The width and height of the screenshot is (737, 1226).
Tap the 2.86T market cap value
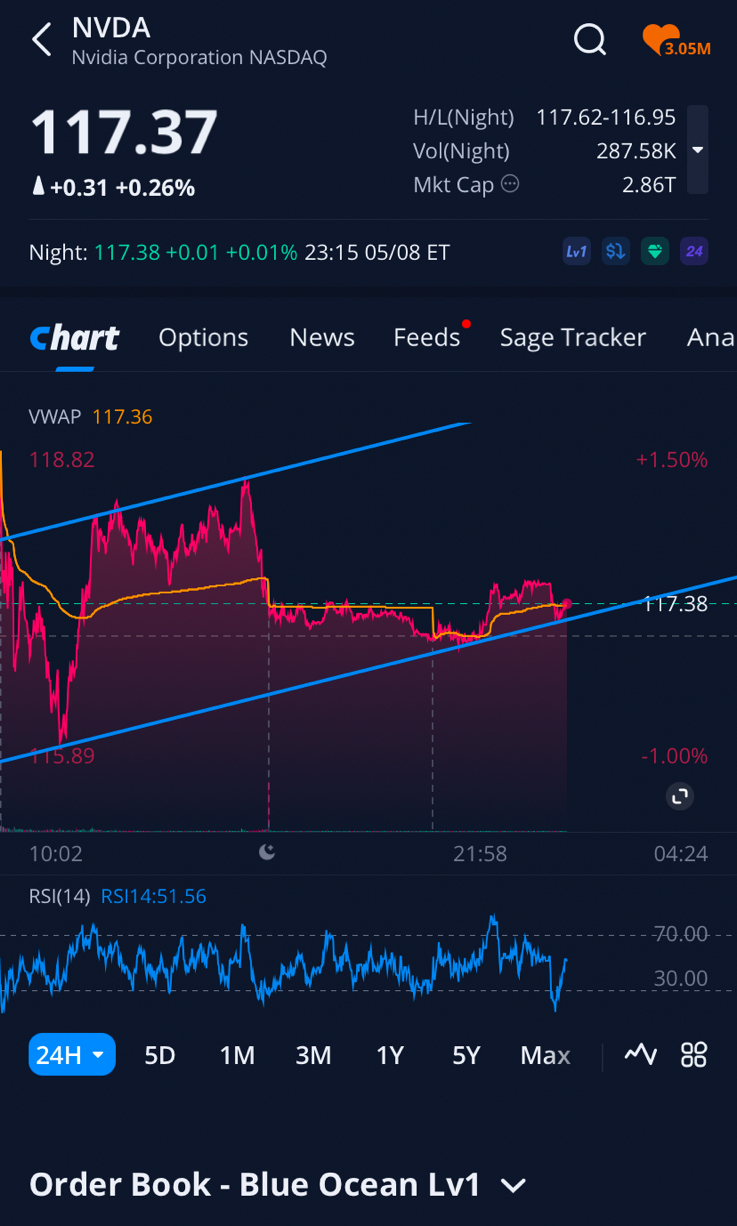click(649, 184)
